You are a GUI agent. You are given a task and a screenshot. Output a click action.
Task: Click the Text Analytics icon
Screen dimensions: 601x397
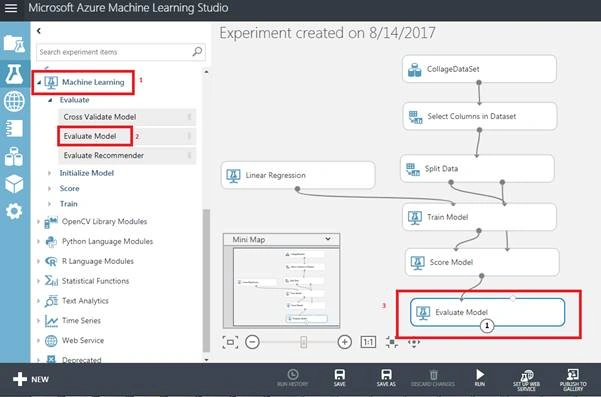51,301
